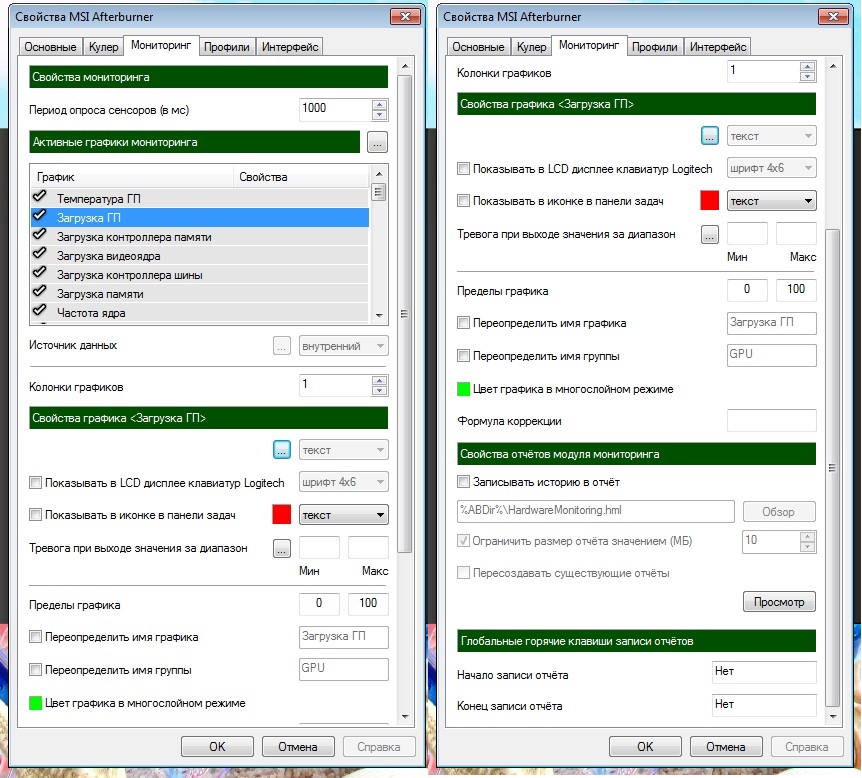This screenshot has height=778, width=862.
Task: Enable taskbar icon display checkbox in left window
Action: click(x=35, y=515)
